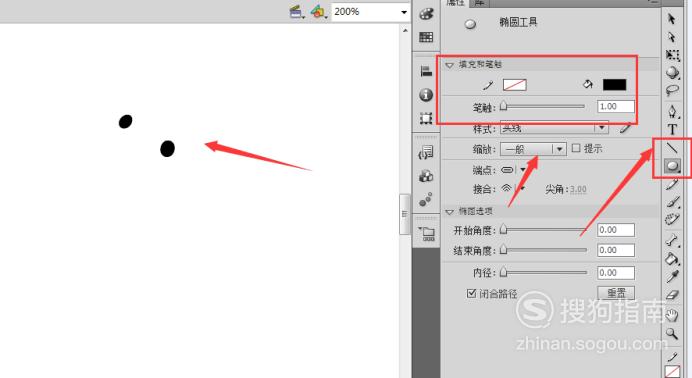Viewport: 692px width, 378px height.
Task: Click the 结束角度 value field
Action: 616,250
